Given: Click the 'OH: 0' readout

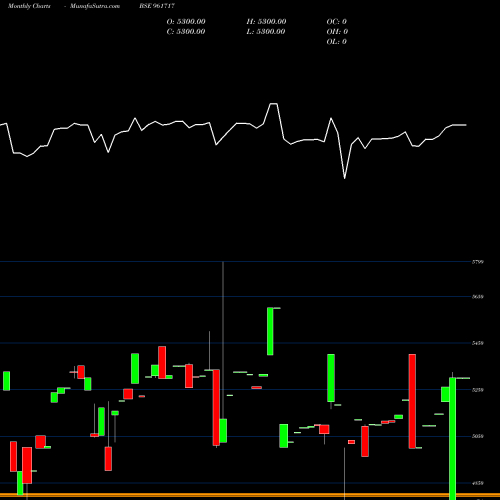Looking at the screenshot, I should (337, 32).
